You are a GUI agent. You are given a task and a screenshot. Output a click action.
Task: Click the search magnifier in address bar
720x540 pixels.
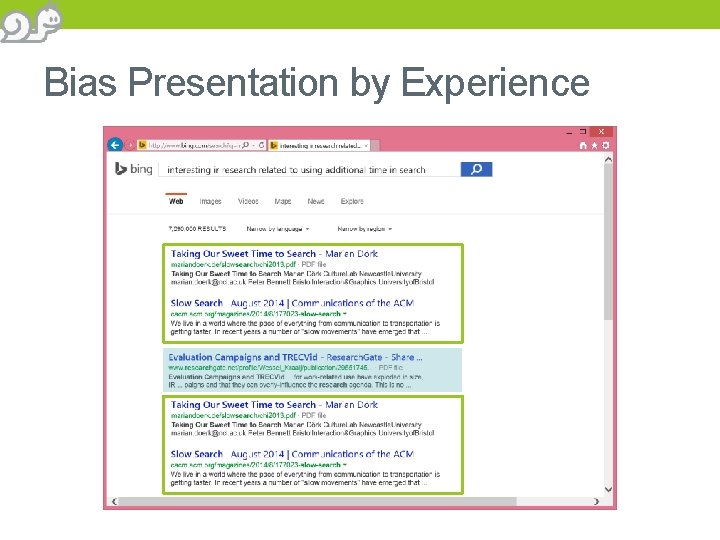pyautogui.click(x=246, y=145)
